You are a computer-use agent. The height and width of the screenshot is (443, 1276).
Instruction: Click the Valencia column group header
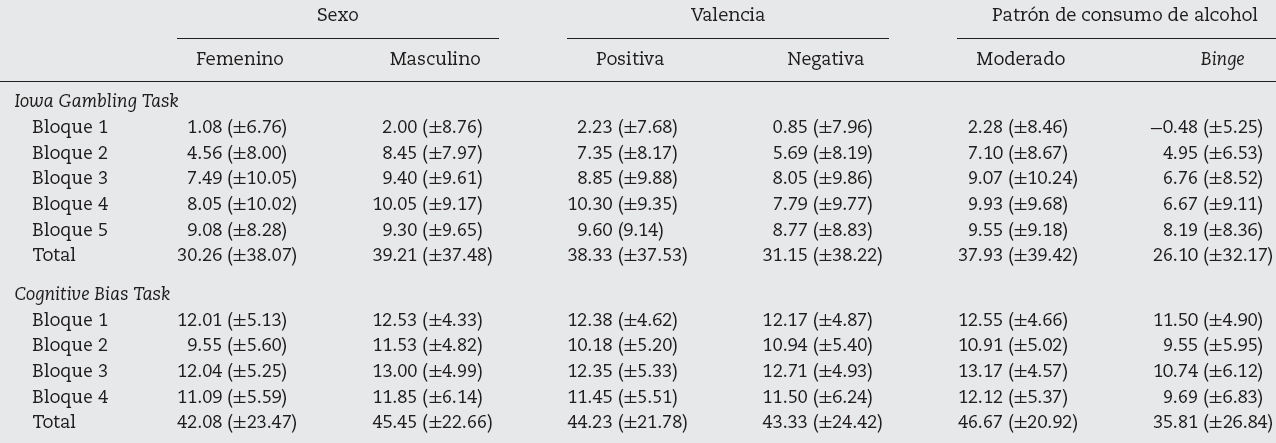coord(727,15)
